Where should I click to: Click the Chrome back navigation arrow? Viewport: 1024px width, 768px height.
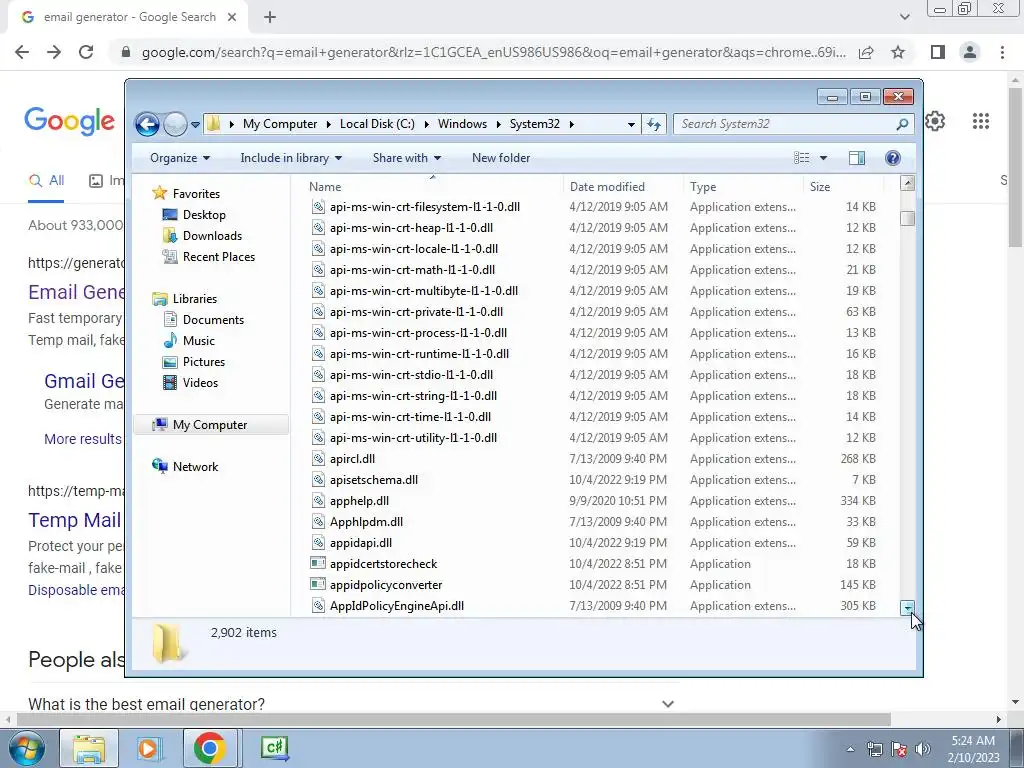tap(22, 52)
